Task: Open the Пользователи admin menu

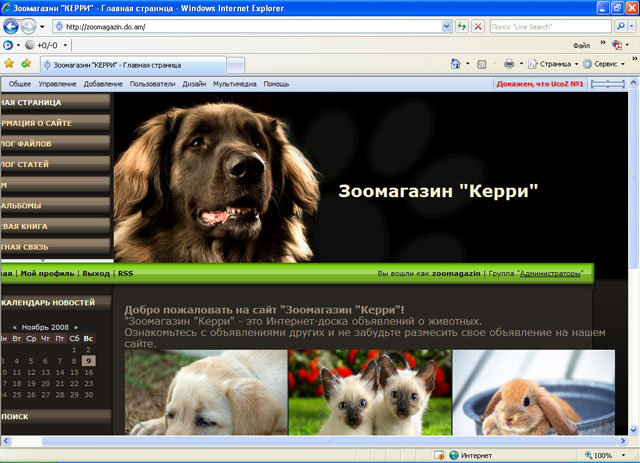Action: pyautogui.click(x=152, y=84)
